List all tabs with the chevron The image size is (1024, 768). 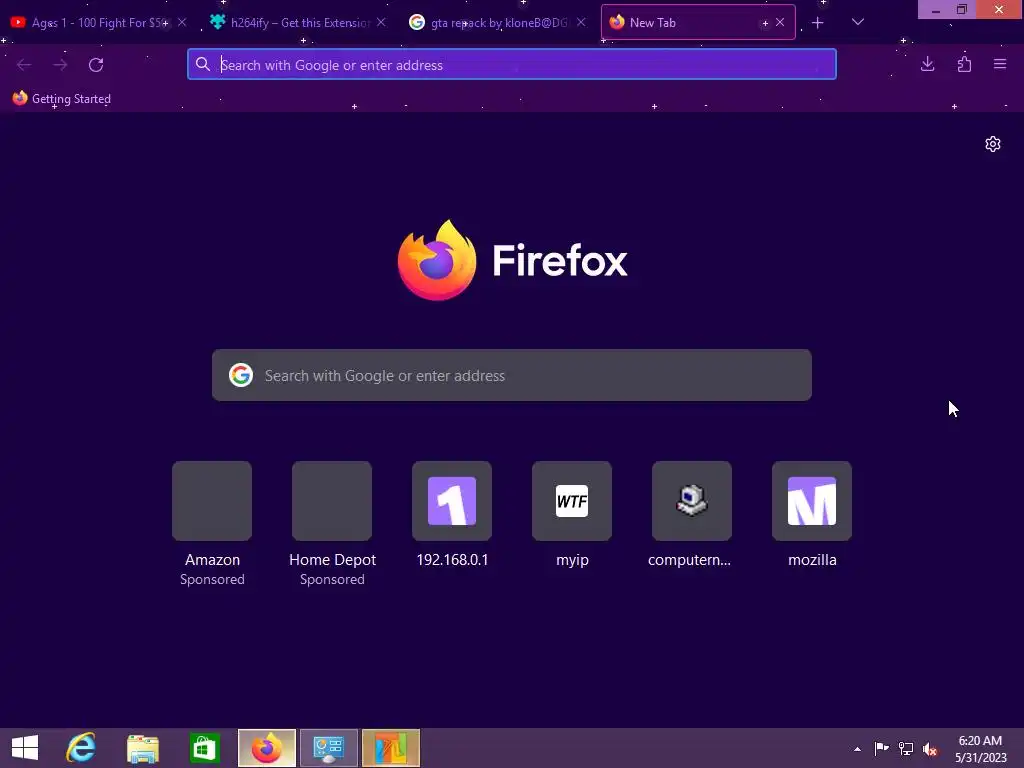coord(858,22)
